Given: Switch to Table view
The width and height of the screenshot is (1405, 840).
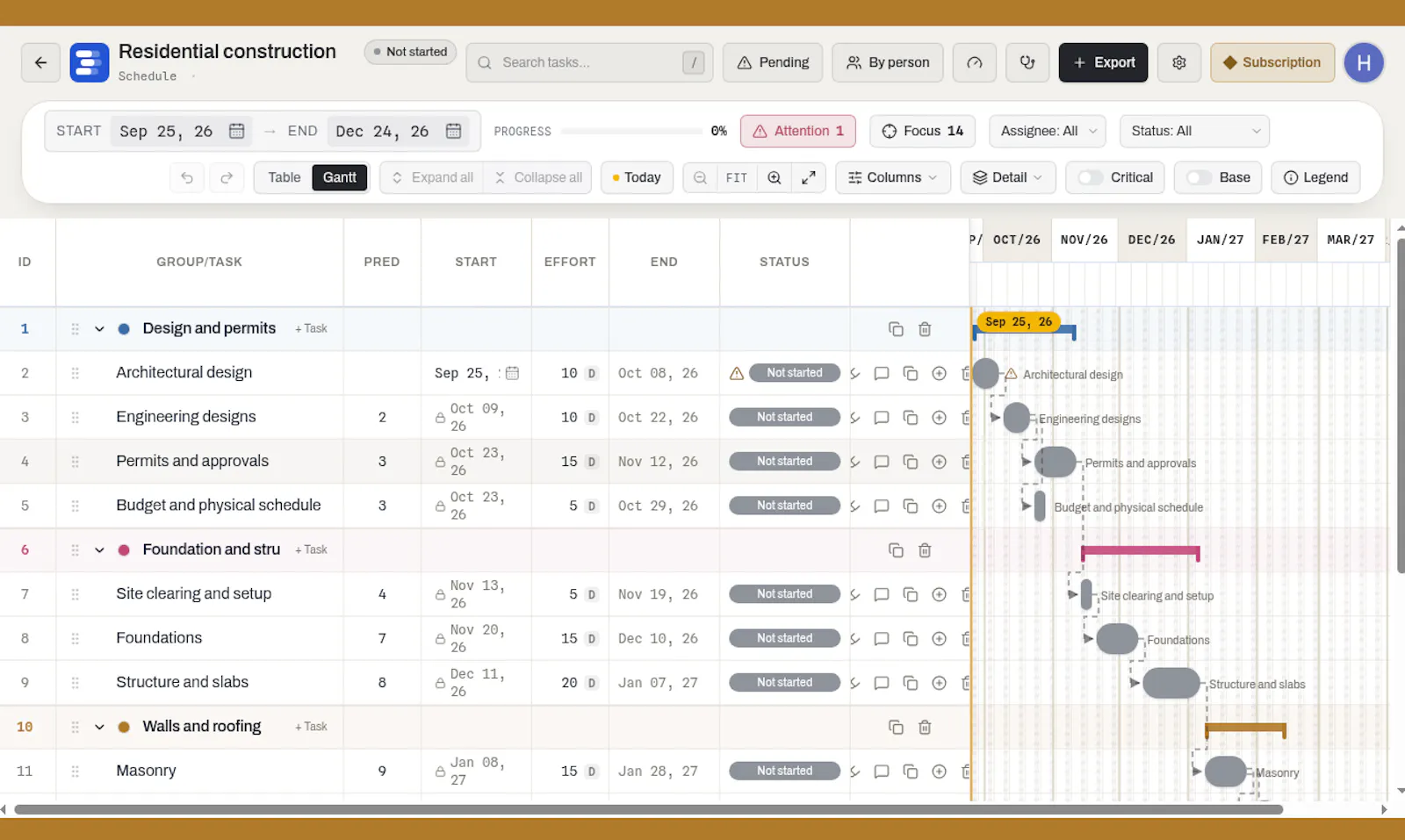Looking at the screenshot, I should tap(284, 177).
